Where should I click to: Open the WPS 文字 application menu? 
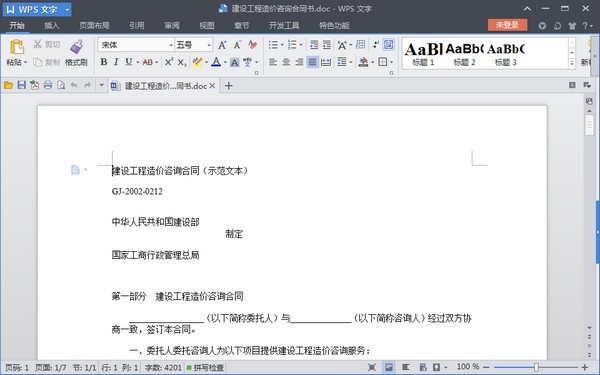click(37, 9)
